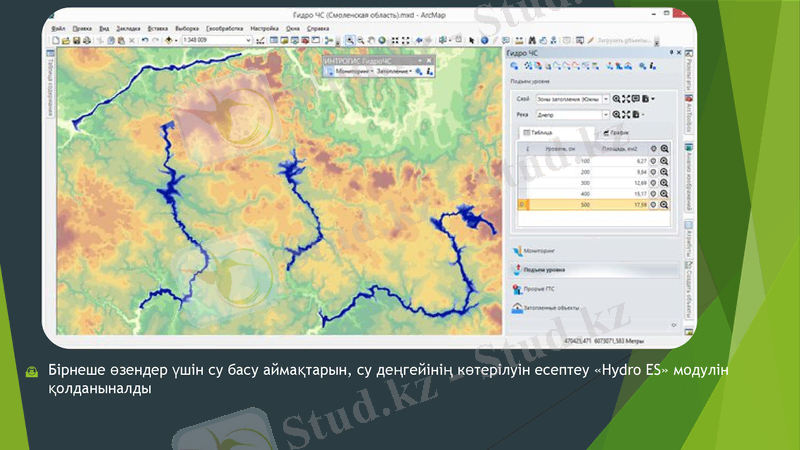Open the Затопленные объекты section

point(594,308)
